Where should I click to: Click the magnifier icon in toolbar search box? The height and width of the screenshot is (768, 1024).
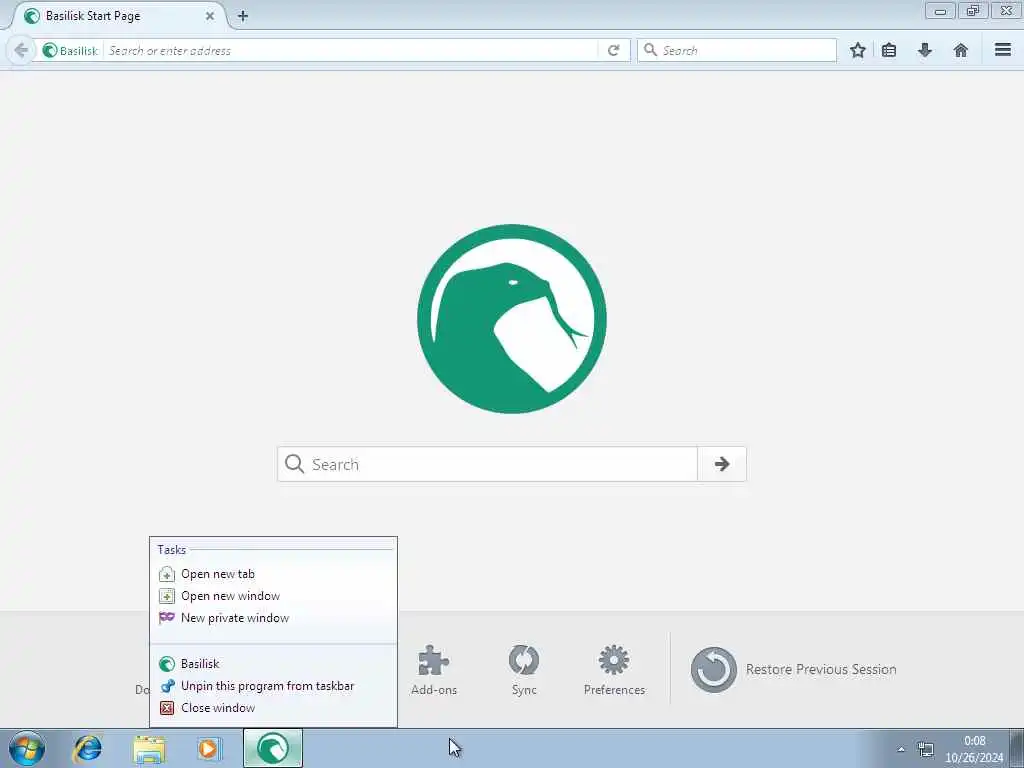[x=650, y=50]
